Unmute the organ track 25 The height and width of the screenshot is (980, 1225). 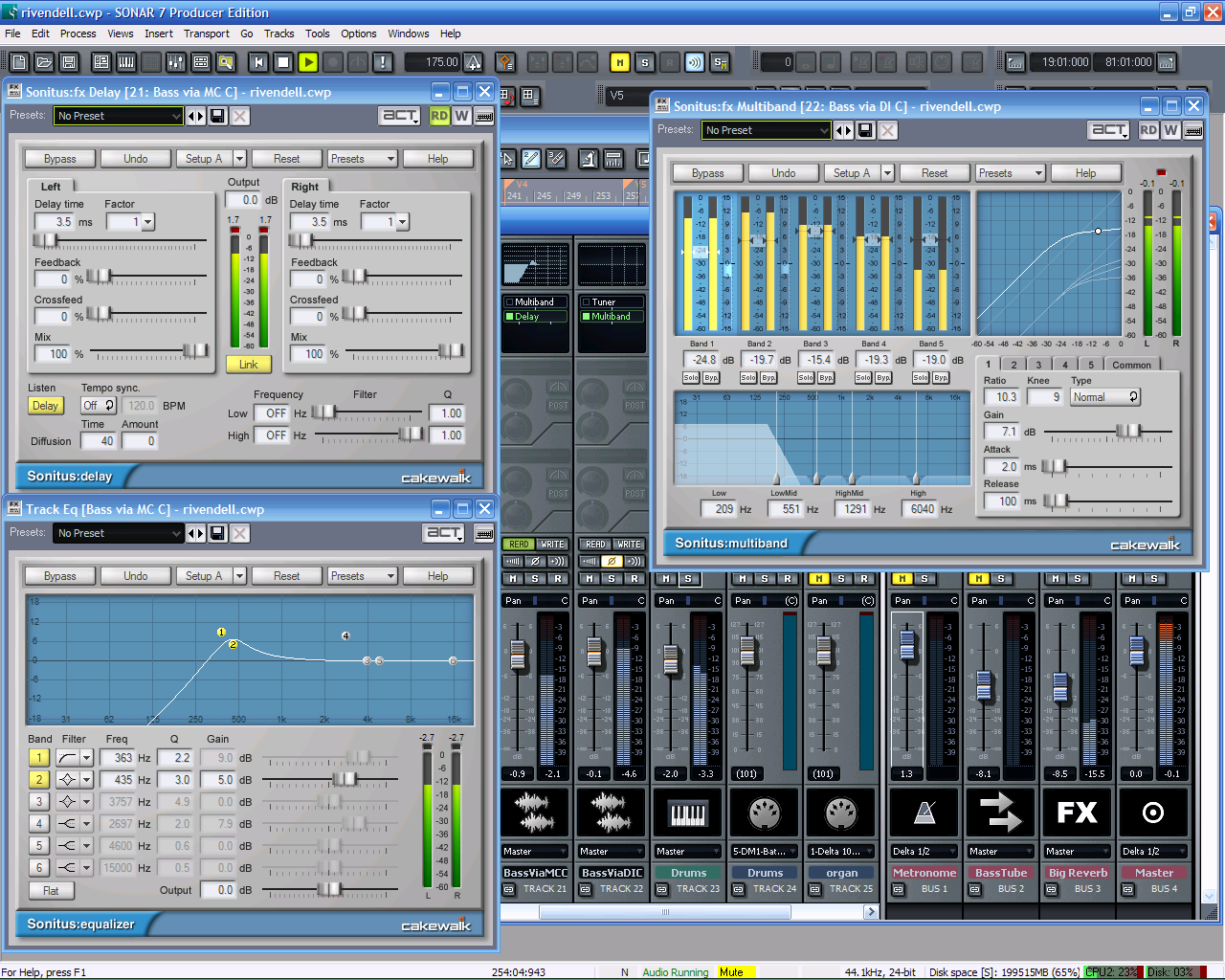point(819,579)
